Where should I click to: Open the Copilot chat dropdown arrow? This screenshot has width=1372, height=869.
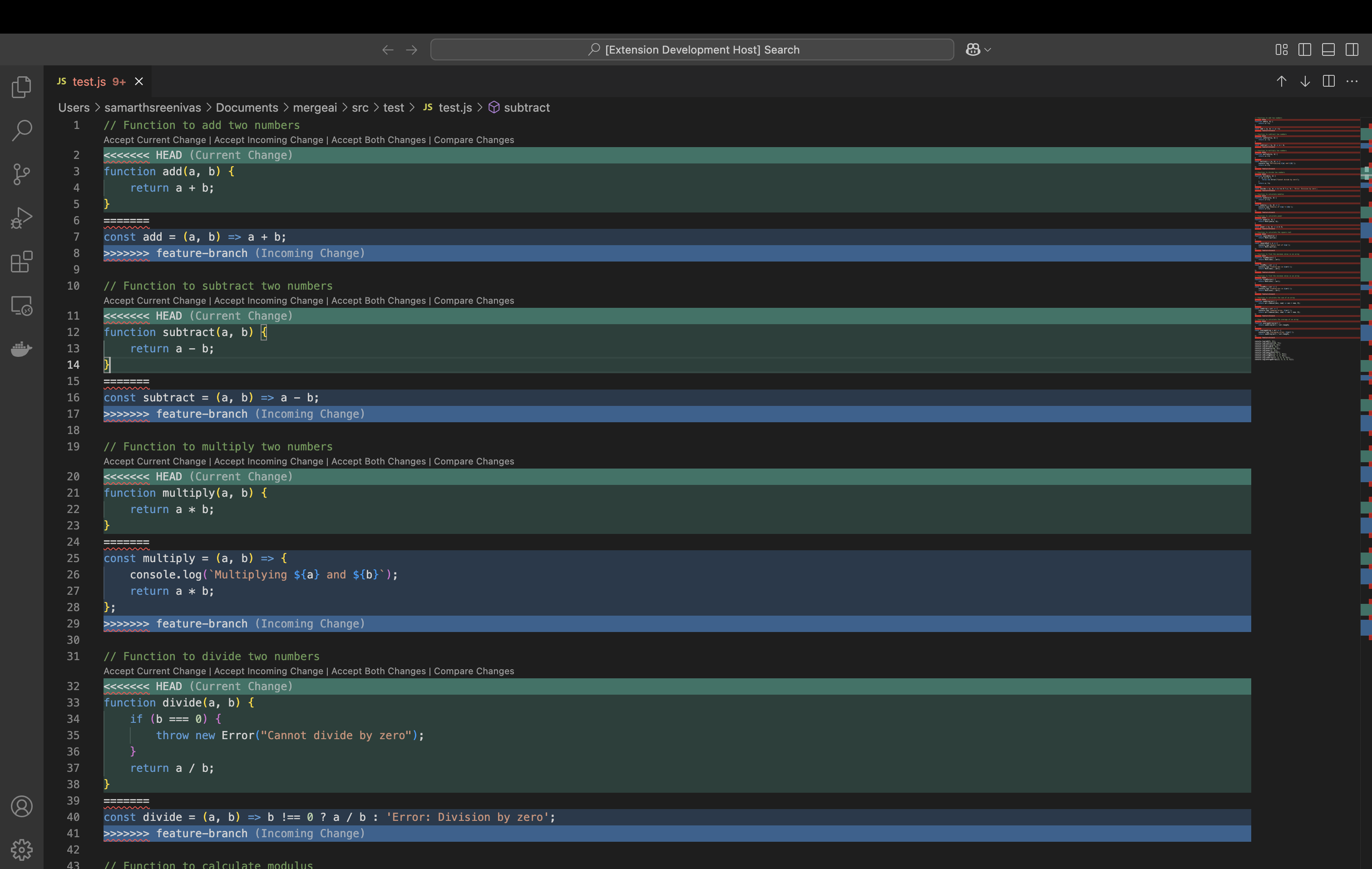(x=988, y=49)
